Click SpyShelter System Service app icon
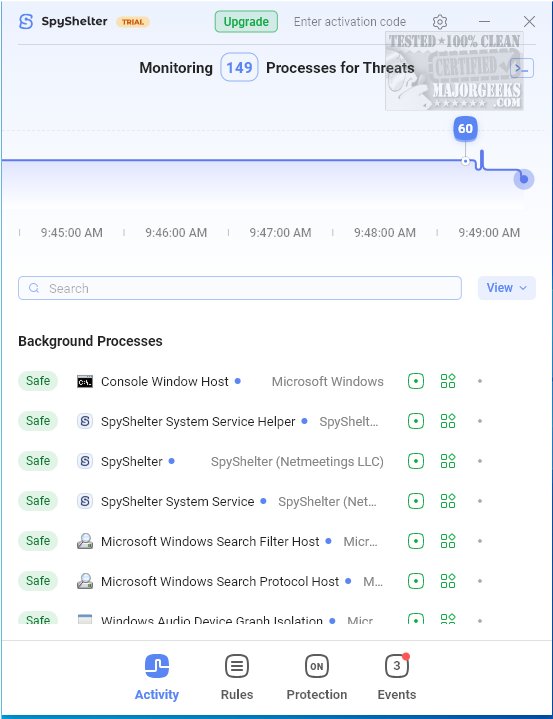The width and height of the screenshot is (553, 719). [x=85, y=501]
